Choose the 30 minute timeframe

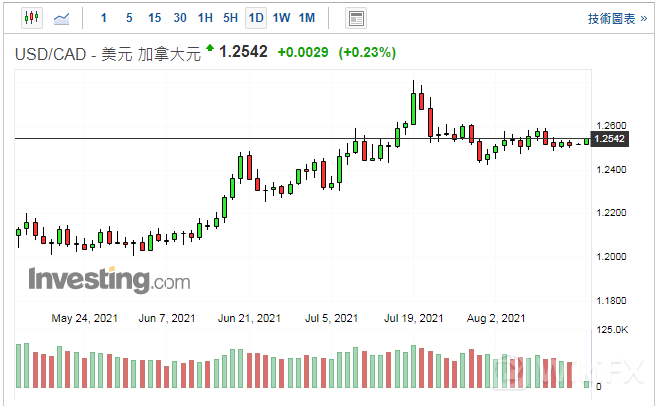180,18
